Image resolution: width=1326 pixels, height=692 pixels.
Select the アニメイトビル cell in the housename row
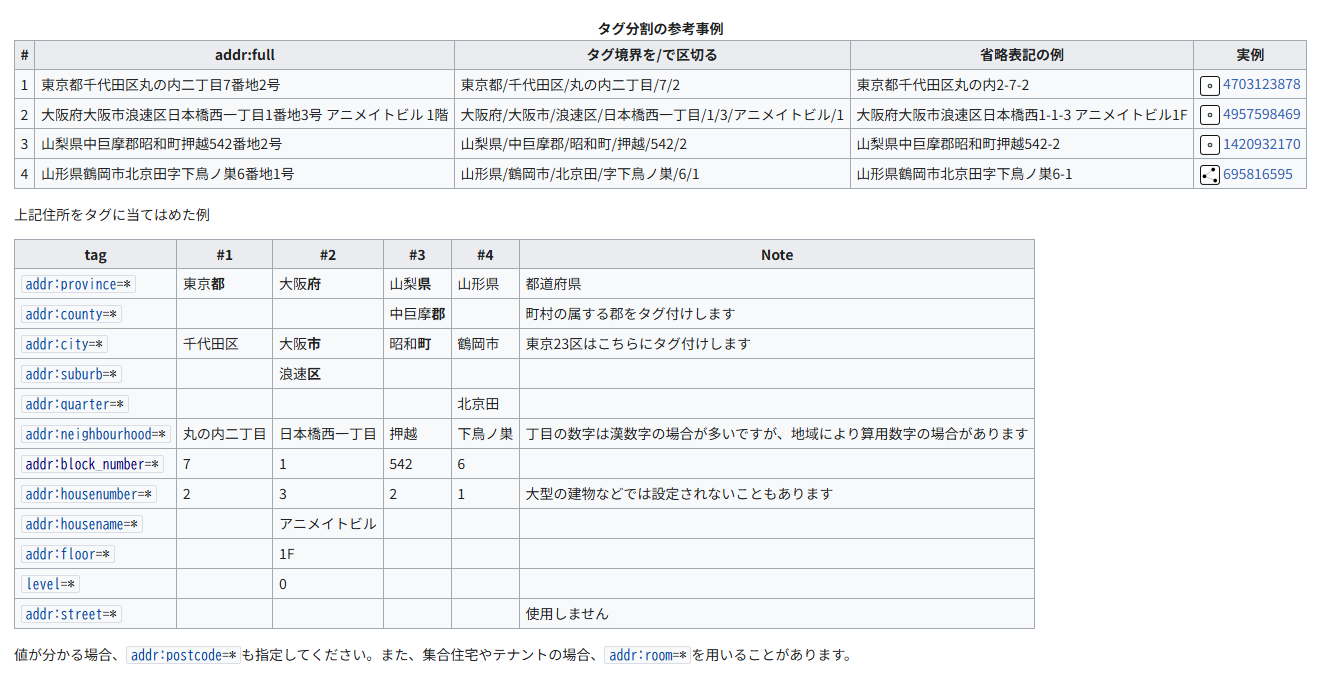click(x=328, y=524)
